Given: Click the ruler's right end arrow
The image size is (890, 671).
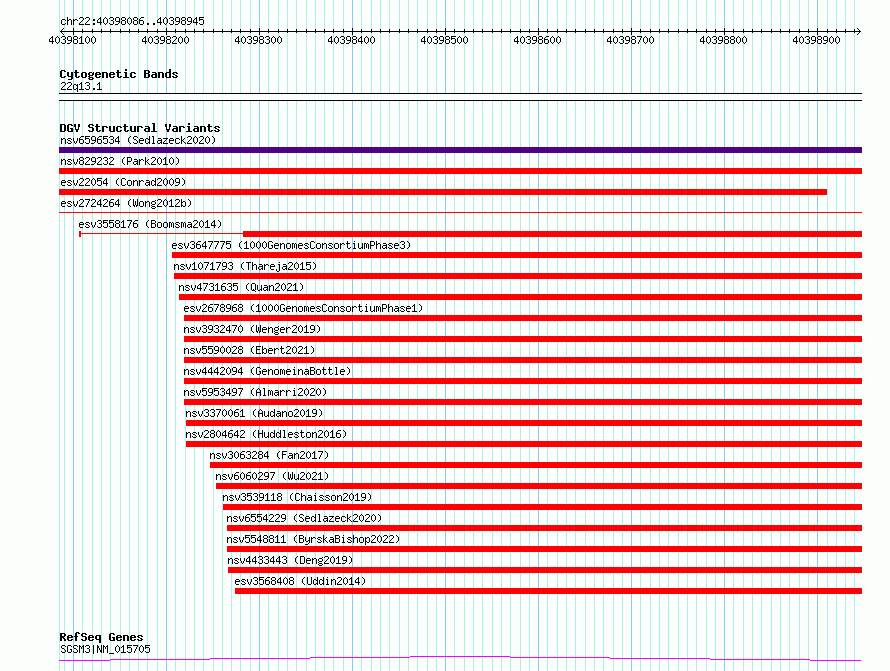Looking at the screenshot, I should [x=859, y=32].
